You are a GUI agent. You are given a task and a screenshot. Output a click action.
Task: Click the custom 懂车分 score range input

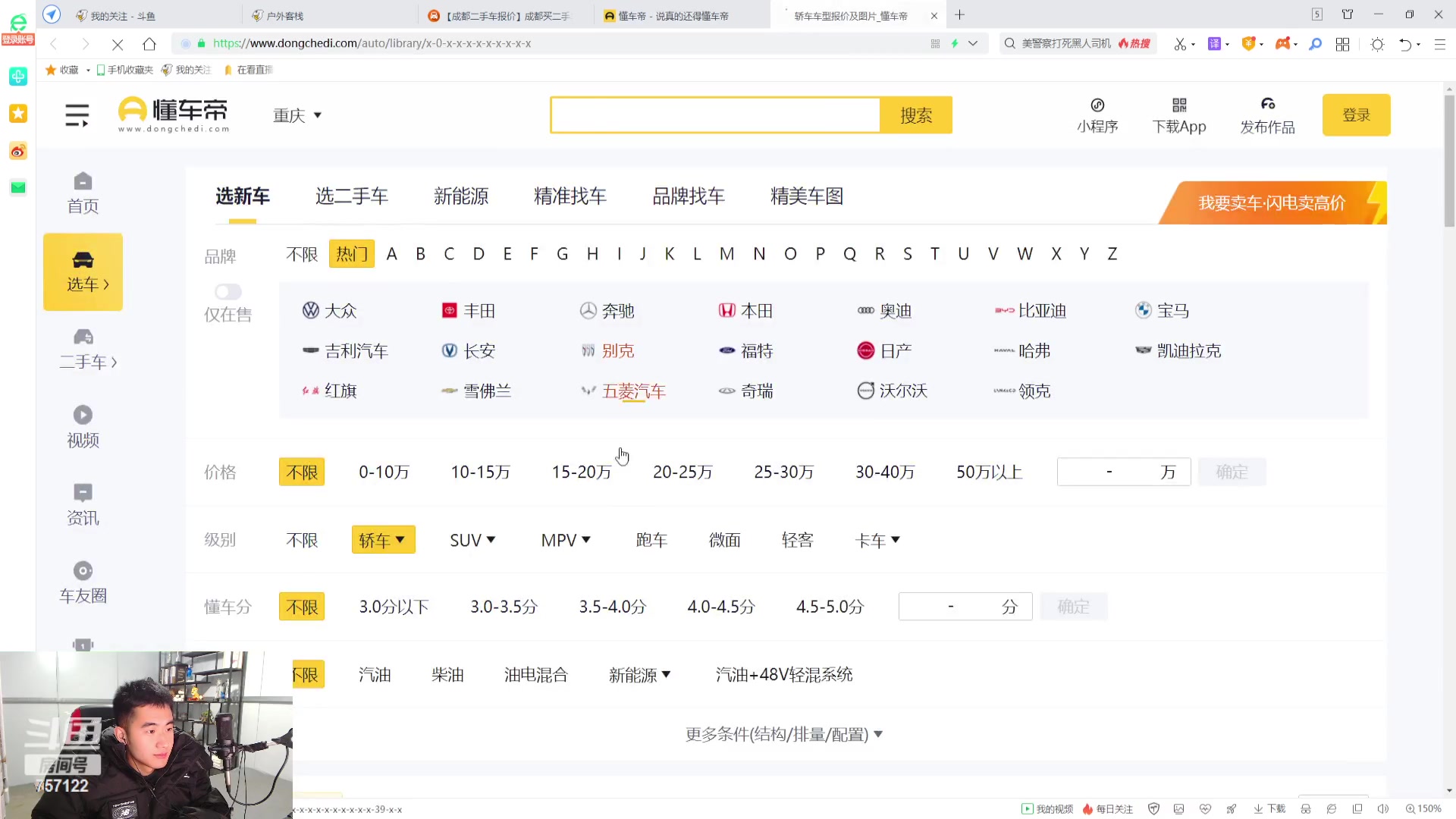pyautogui.click(x=965, y=607)
